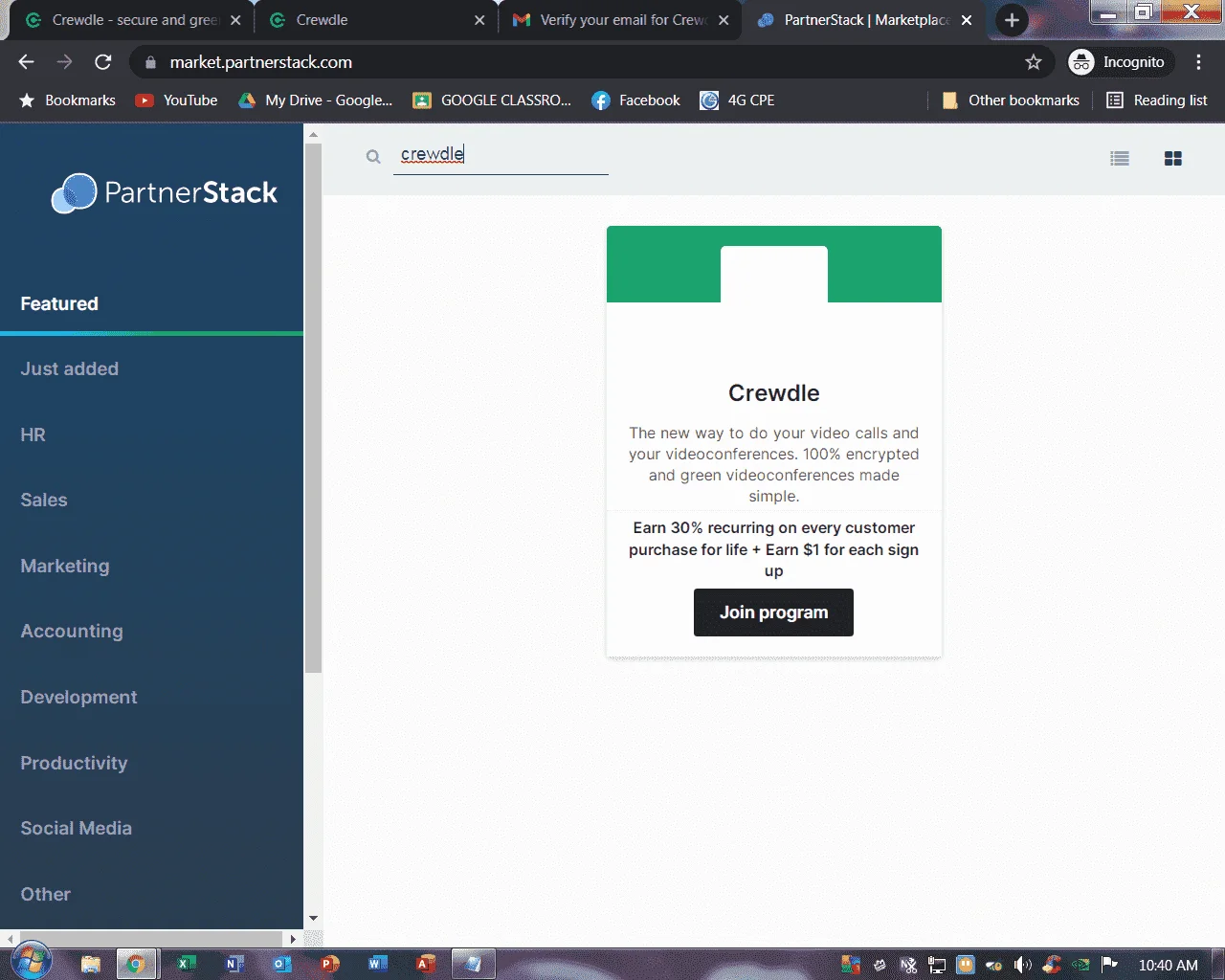Click the search magnifier icon
This screenshot has width=1225, height=980.
(x=373, y=156)
